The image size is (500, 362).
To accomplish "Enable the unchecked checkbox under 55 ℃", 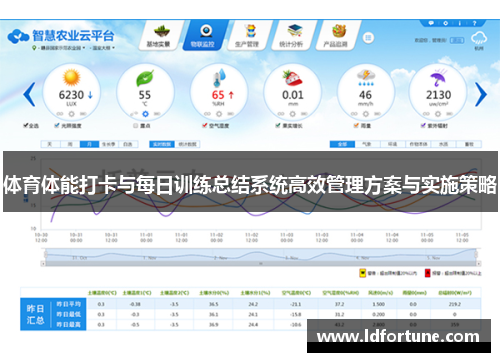I will (136, 126).
